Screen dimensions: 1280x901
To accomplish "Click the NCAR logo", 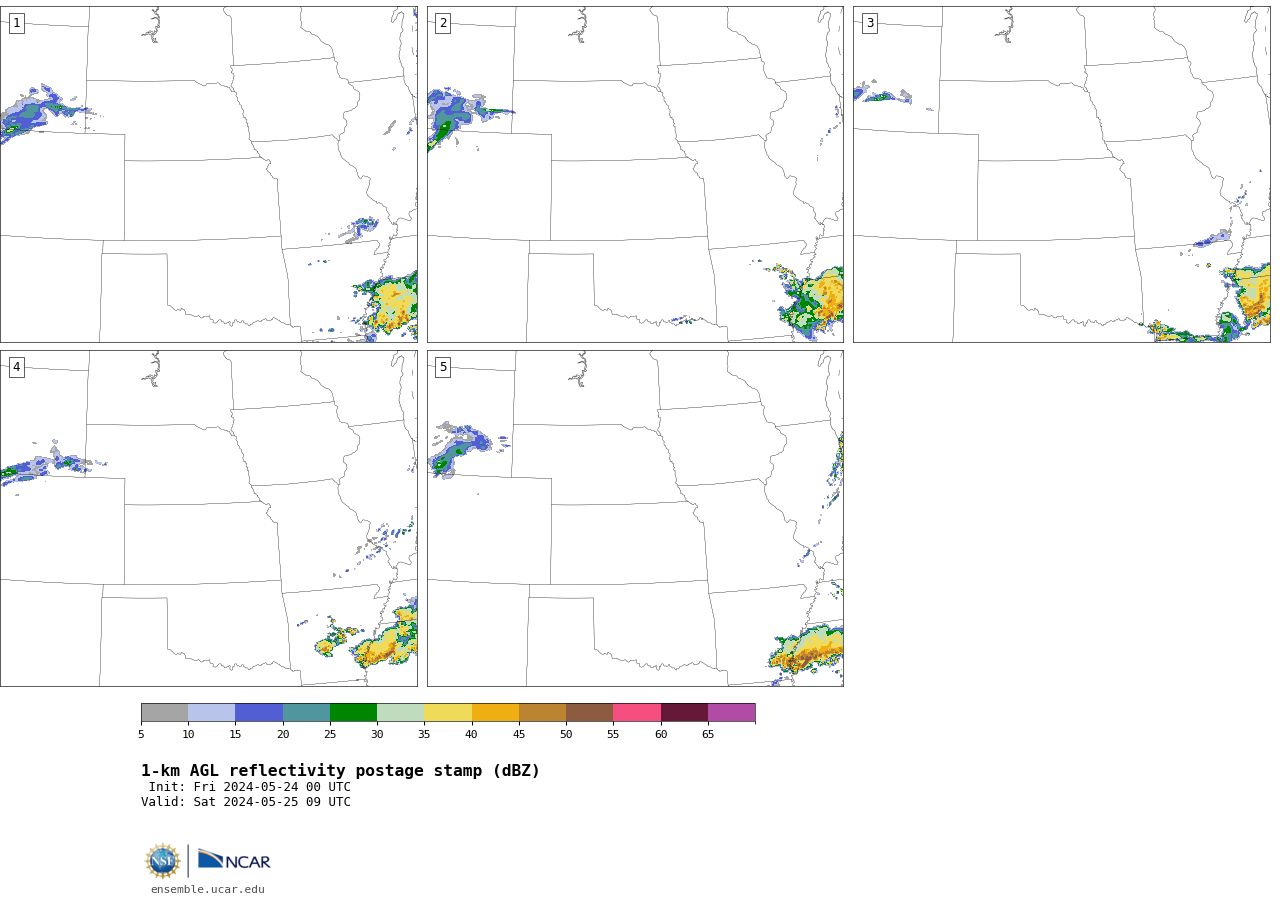I will click(x=234, y=860).
